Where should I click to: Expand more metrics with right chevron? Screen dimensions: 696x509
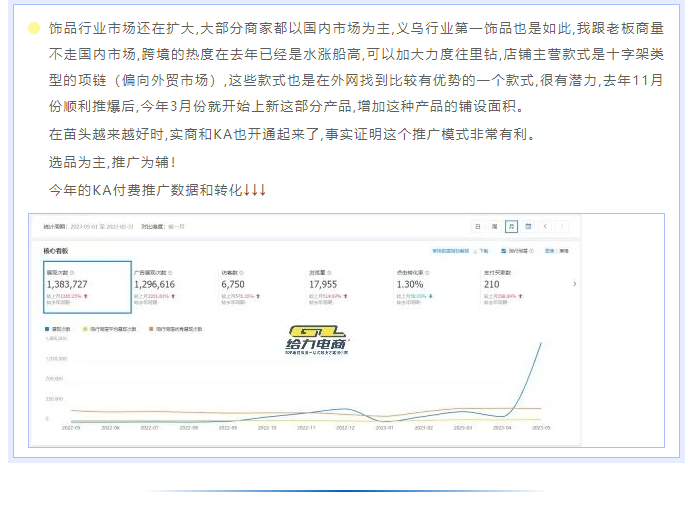click(x=574, y=284)
